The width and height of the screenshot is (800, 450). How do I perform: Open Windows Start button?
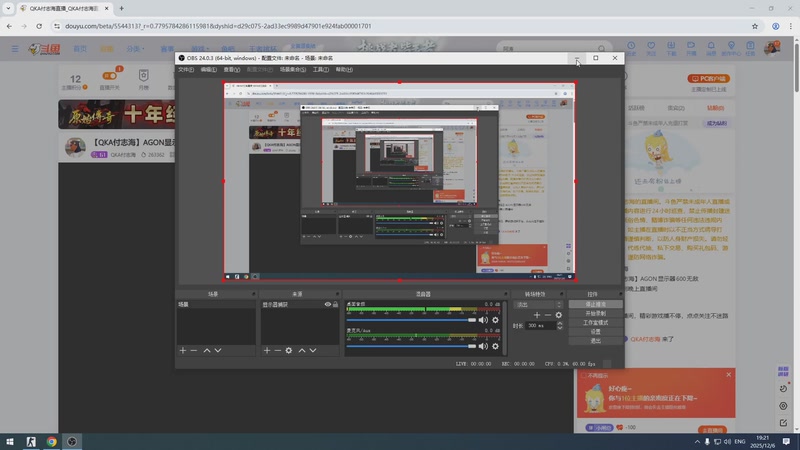click(10, 441)
